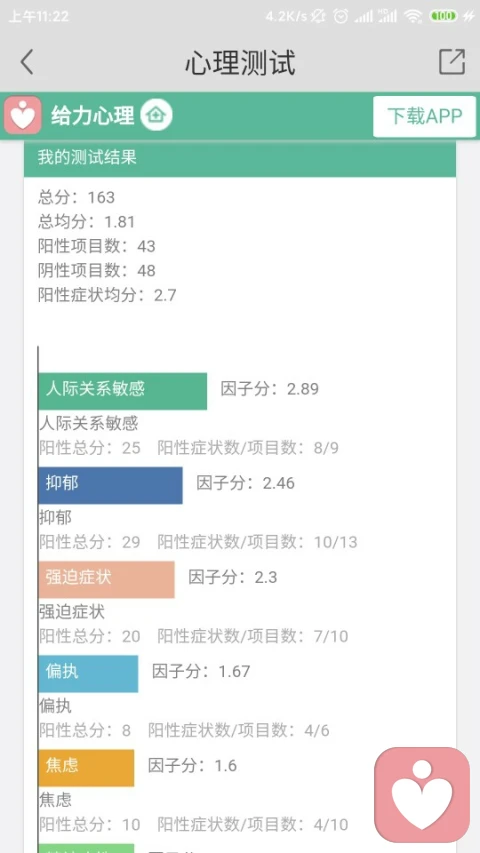The width and height of the screenshot is (480, 853).
Task: Tap the 总分：163 score line
Action: 77,197
